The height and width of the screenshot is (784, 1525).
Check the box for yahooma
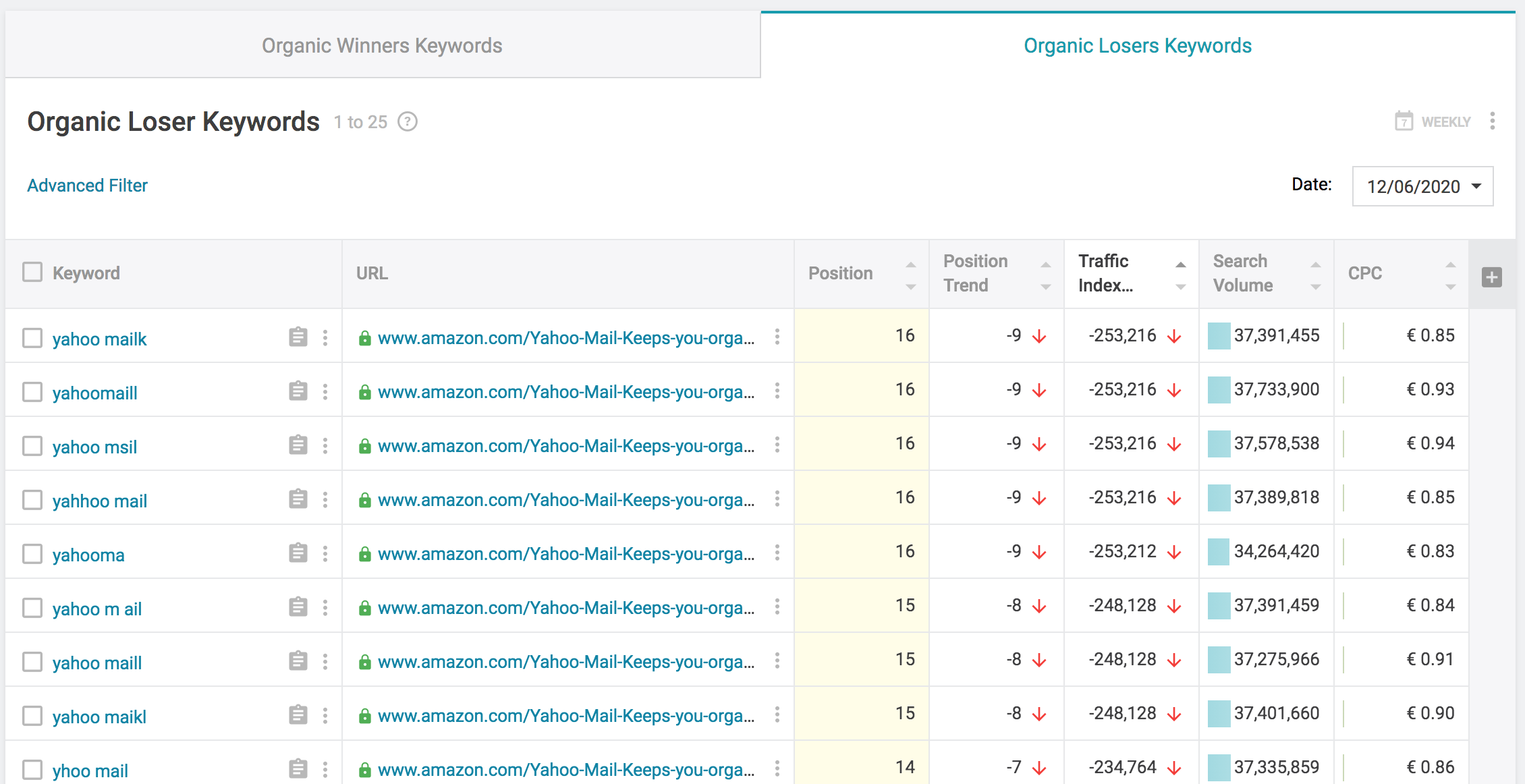[x=32, y=554]
